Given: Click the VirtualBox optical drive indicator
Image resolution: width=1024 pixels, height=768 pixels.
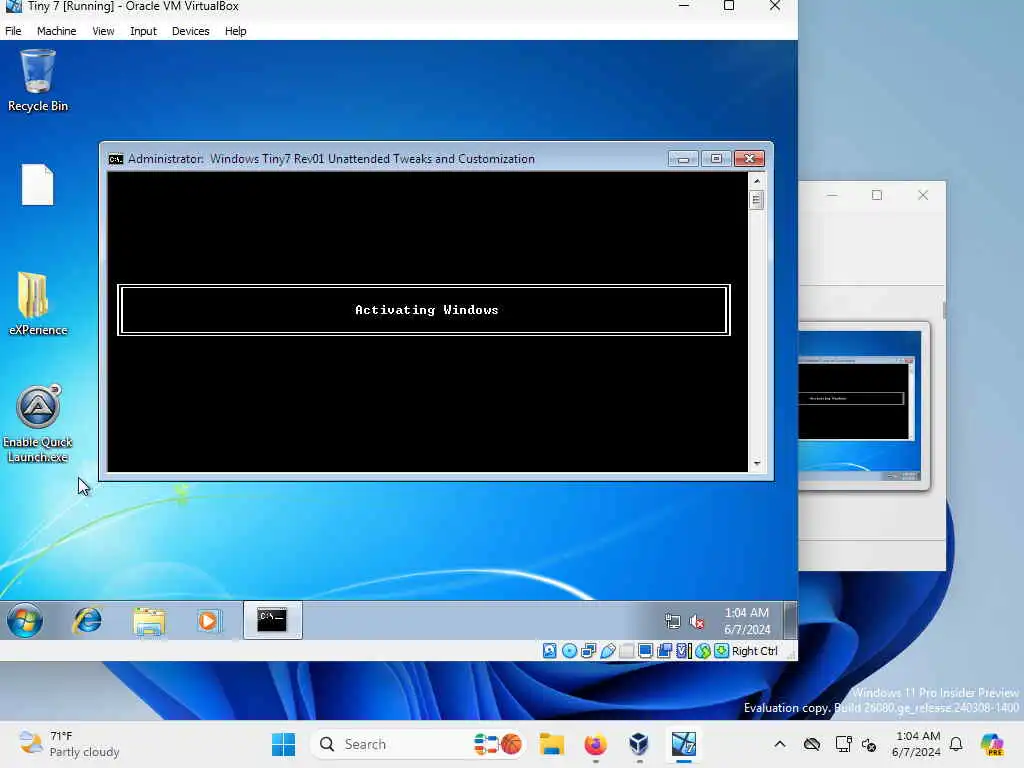Looking at the screenshot, I should [569, 651].
